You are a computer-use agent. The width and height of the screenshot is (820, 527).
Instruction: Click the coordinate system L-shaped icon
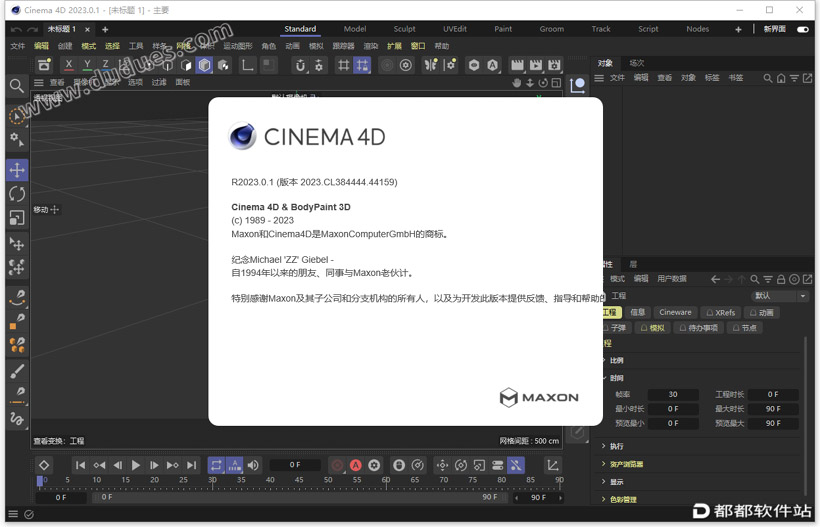coord(247,65)
